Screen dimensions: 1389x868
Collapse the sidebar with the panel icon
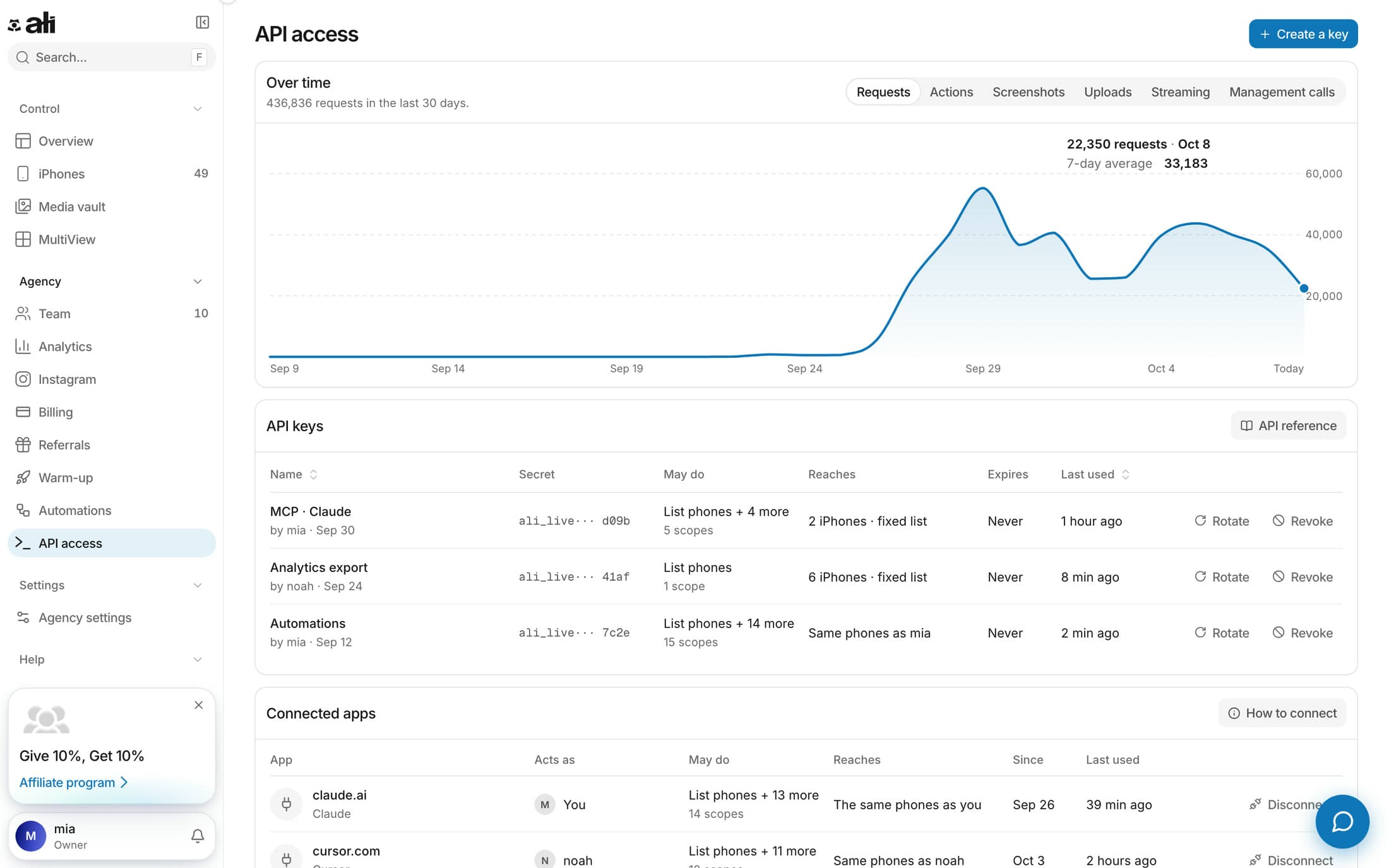[202, 23]
